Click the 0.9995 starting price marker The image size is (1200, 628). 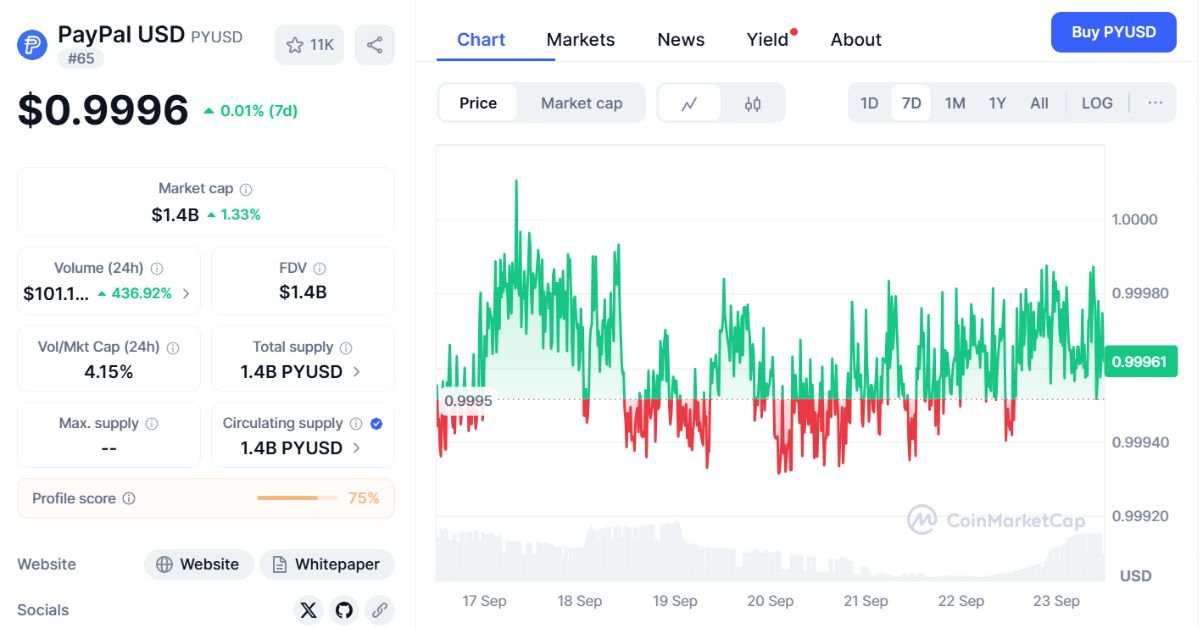tap(467, 400)
